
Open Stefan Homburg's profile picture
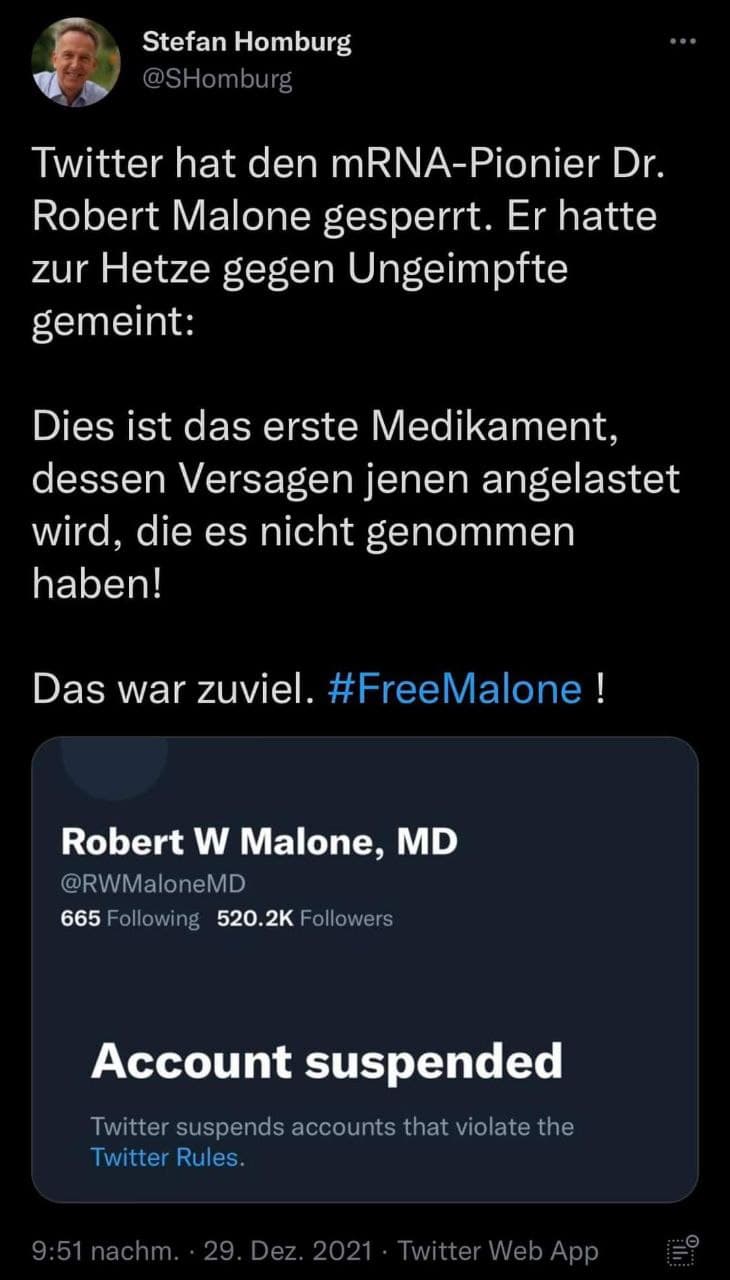click(76, 62)
